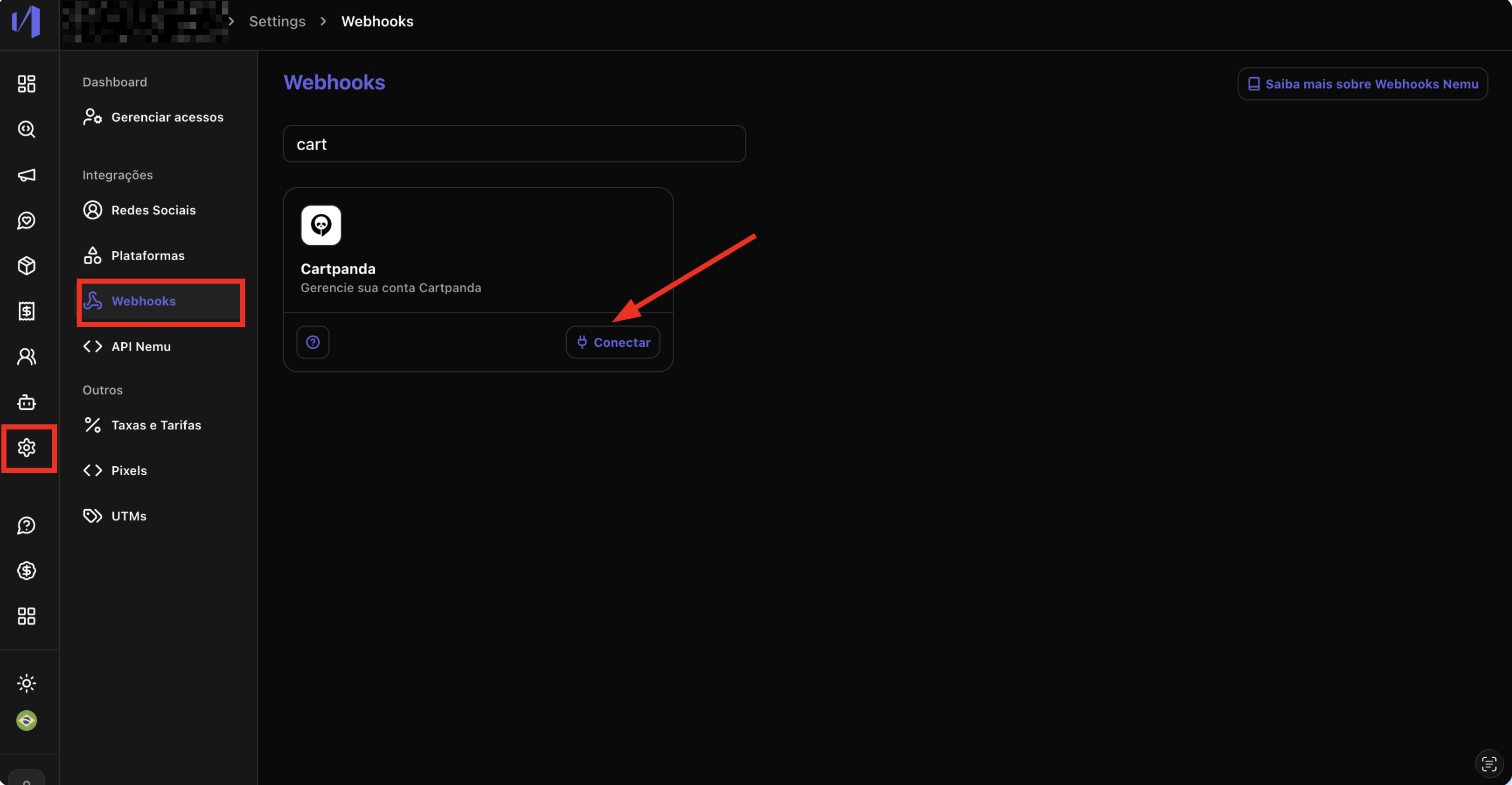The image size is (1512, 785).
Task: Open Taxas e Tarifas menu item
Action: point(156,425)
